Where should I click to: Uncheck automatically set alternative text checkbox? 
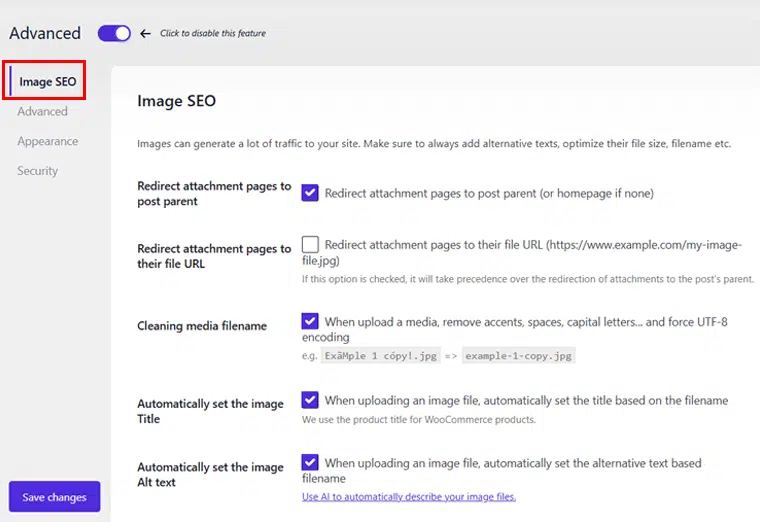click(310, 462)
